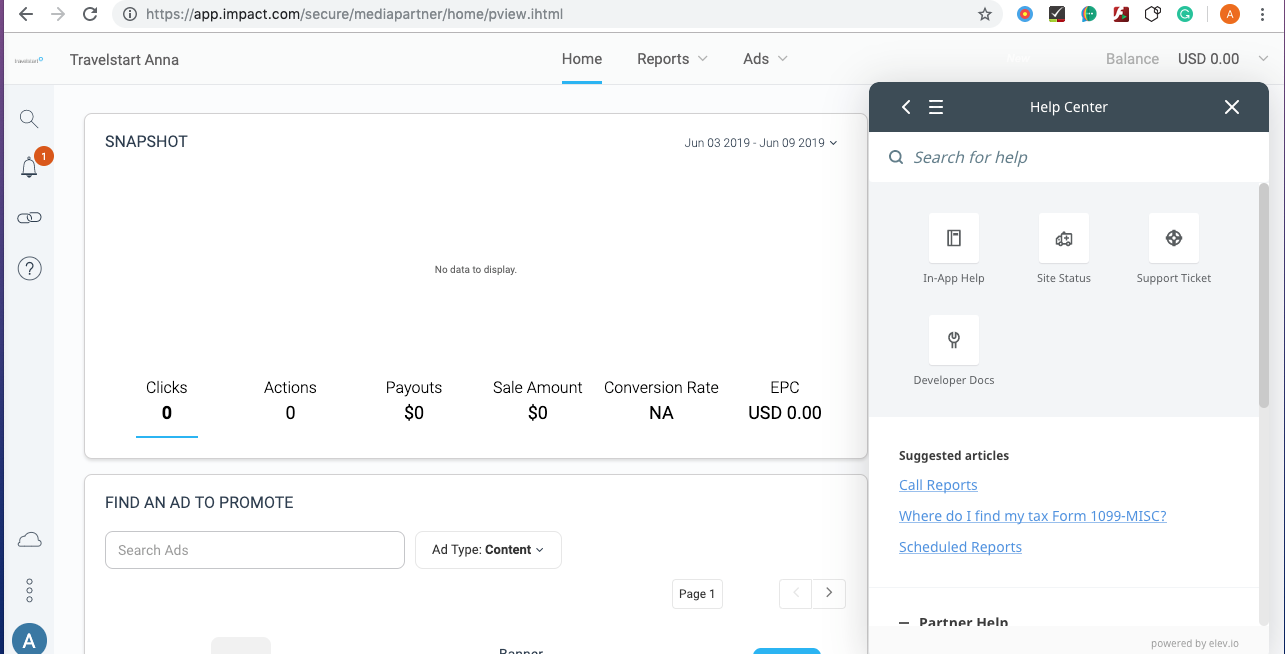Click the Help Center scrollbar
Screen dimensions: 1285x654
click(x=1264, y=296)
